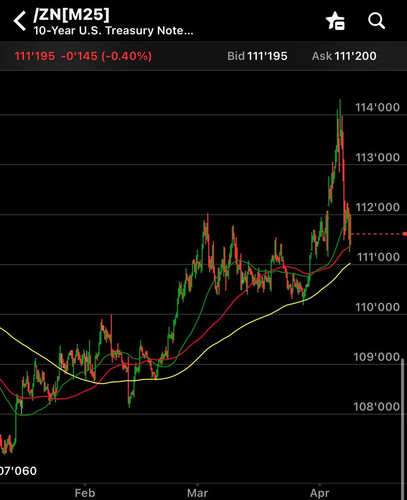The image size is (407, 500).
Task: Tap the red dashed current price line
Action: tap(378, 234)
